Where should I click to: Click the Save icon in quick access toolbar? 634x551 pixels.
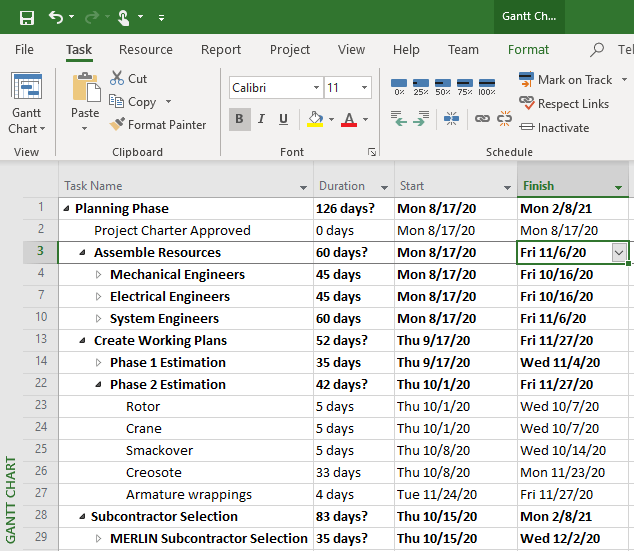27,17
